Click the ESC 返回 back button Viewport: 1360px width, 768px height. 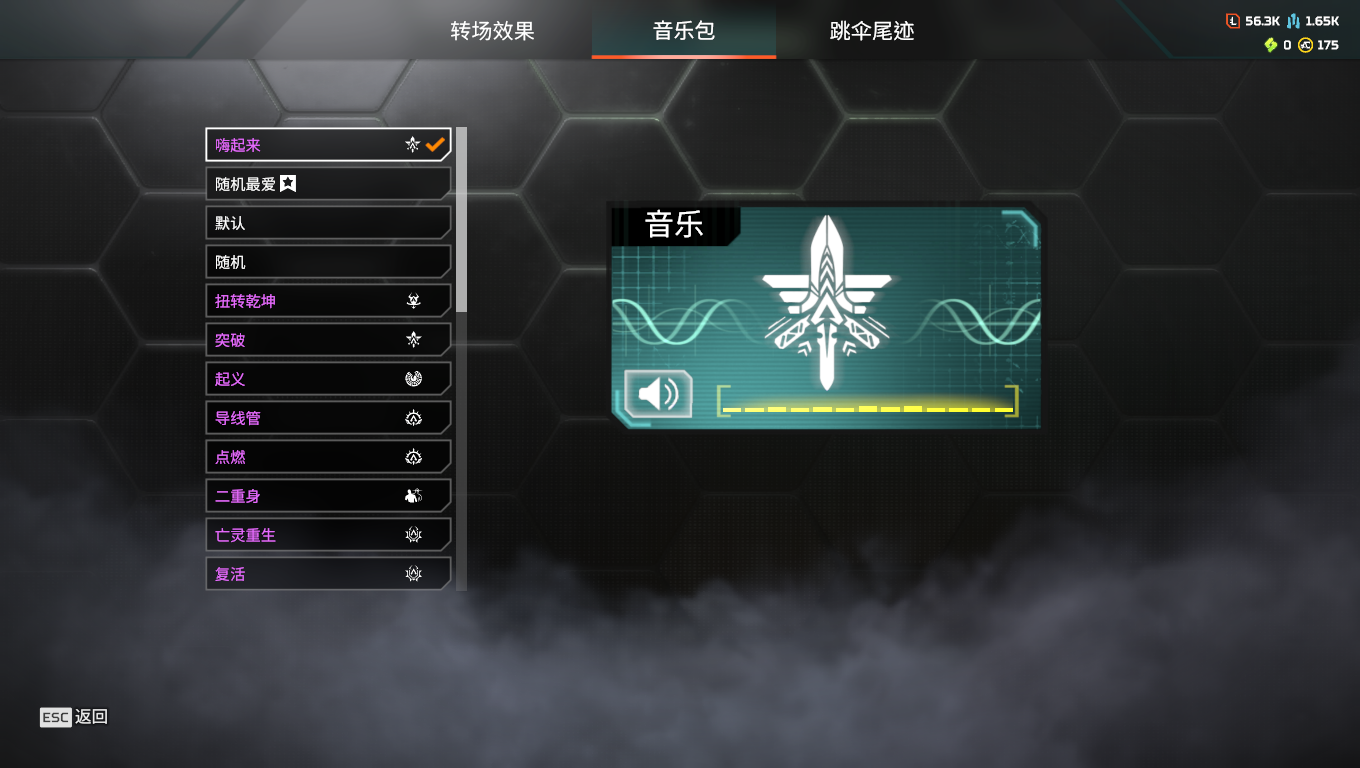74,717
